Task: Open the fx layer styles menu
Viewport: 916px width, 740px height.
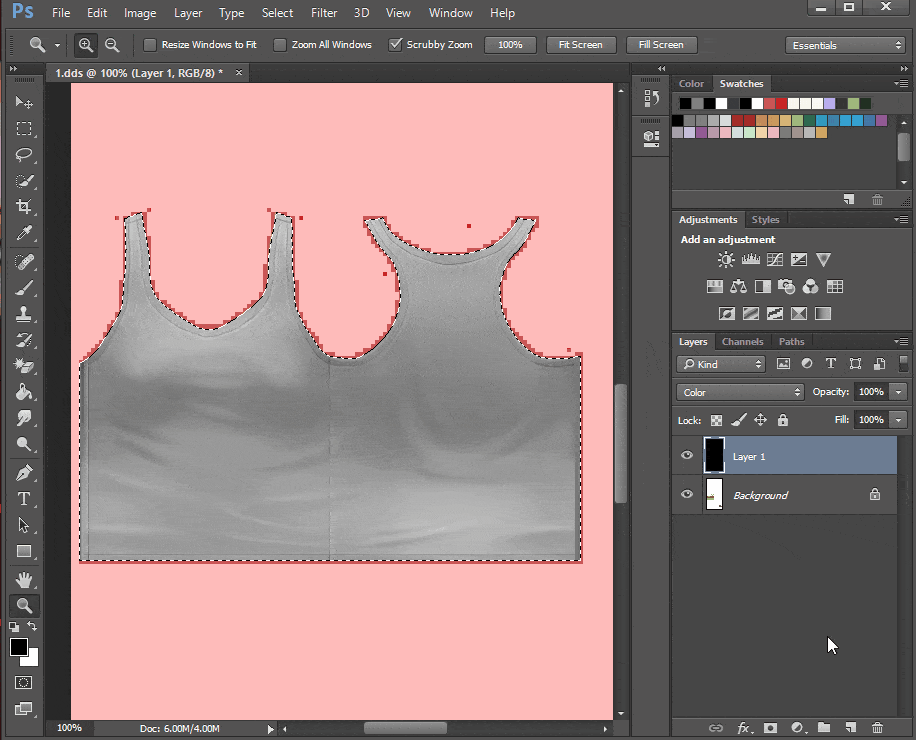Action: (745, 728)
